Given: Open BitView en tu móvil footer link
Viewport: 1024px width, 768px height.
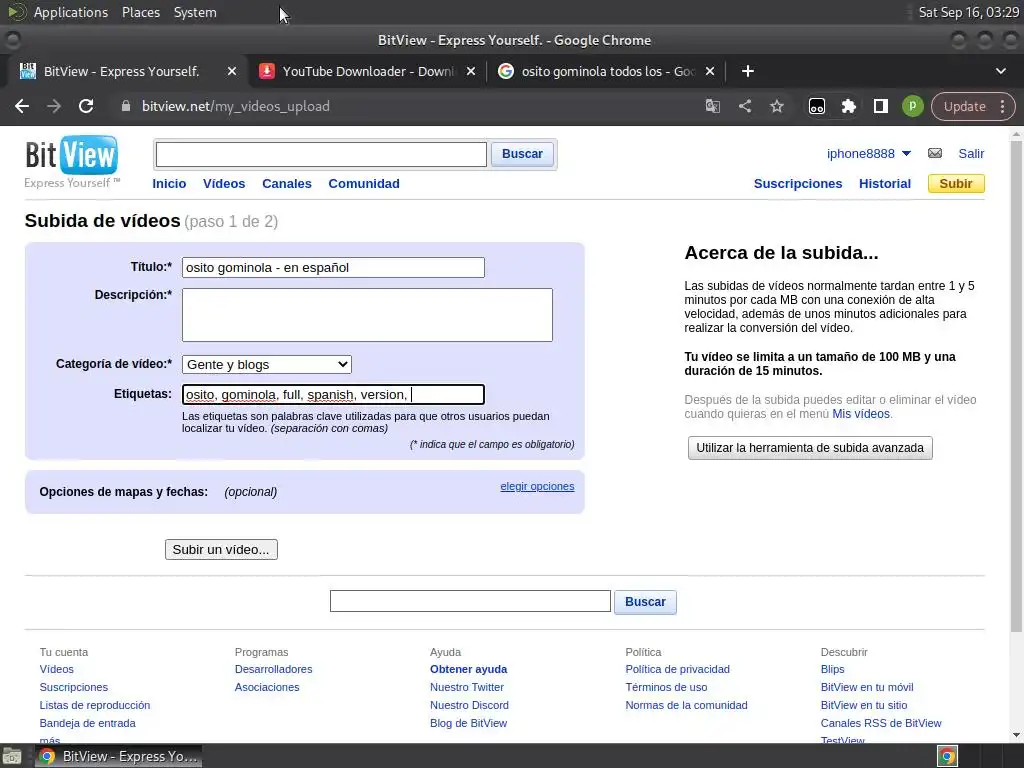Looking at the screenshot, I should [867, 687].
